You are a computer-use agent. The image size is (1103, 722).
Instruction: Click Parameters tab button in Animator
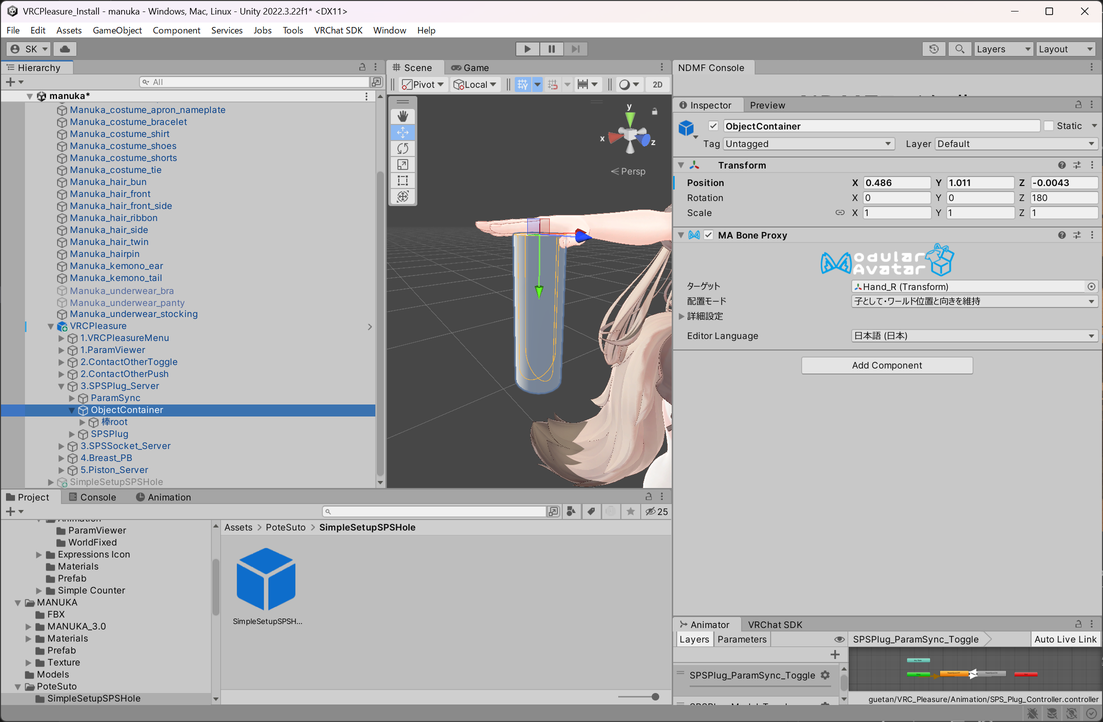[x=741, y=640]
